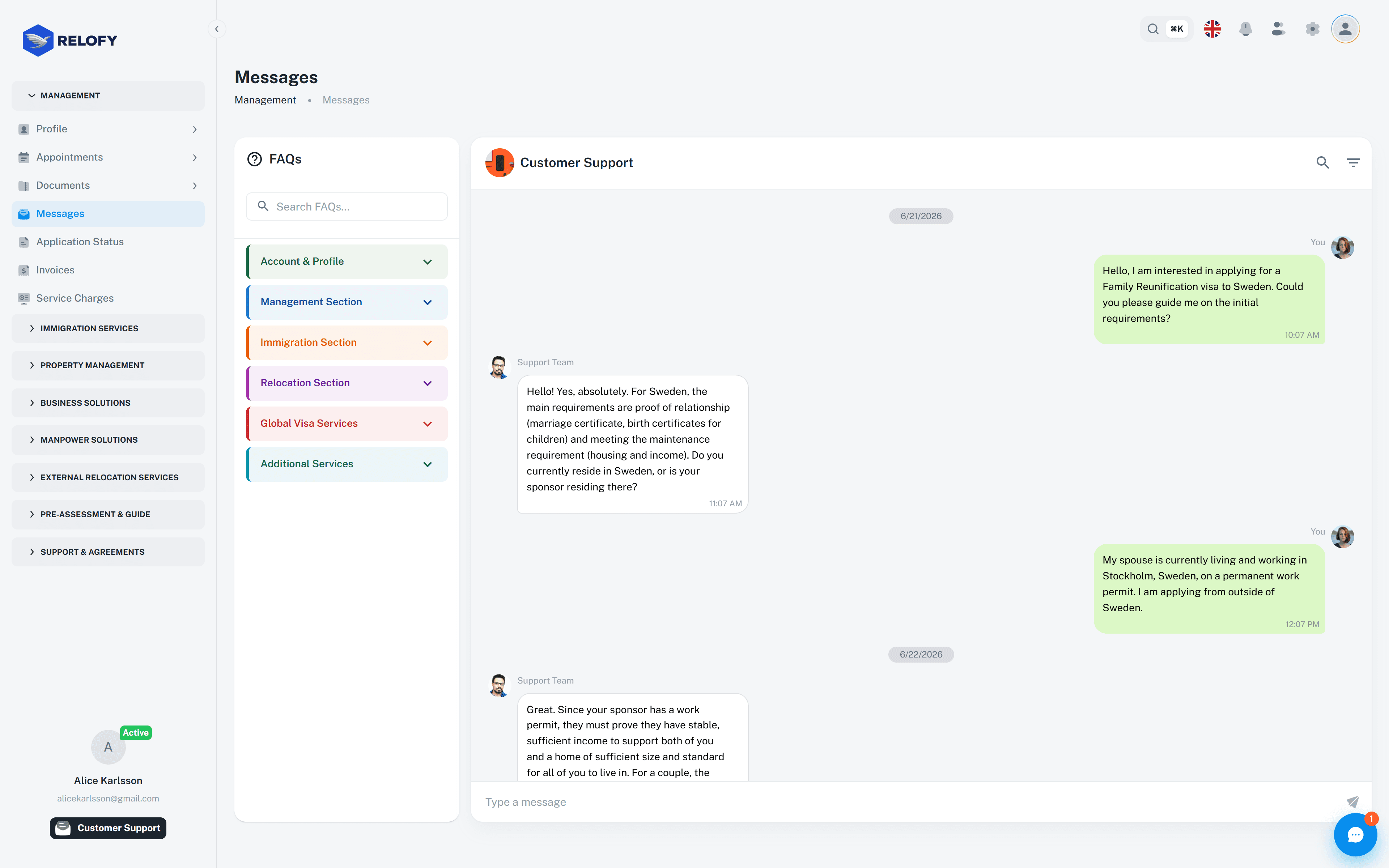Image resolution: width=1389 pixels, height=868 pixels.
Task: Open Service Charges page
Action: tap(108, 298)
